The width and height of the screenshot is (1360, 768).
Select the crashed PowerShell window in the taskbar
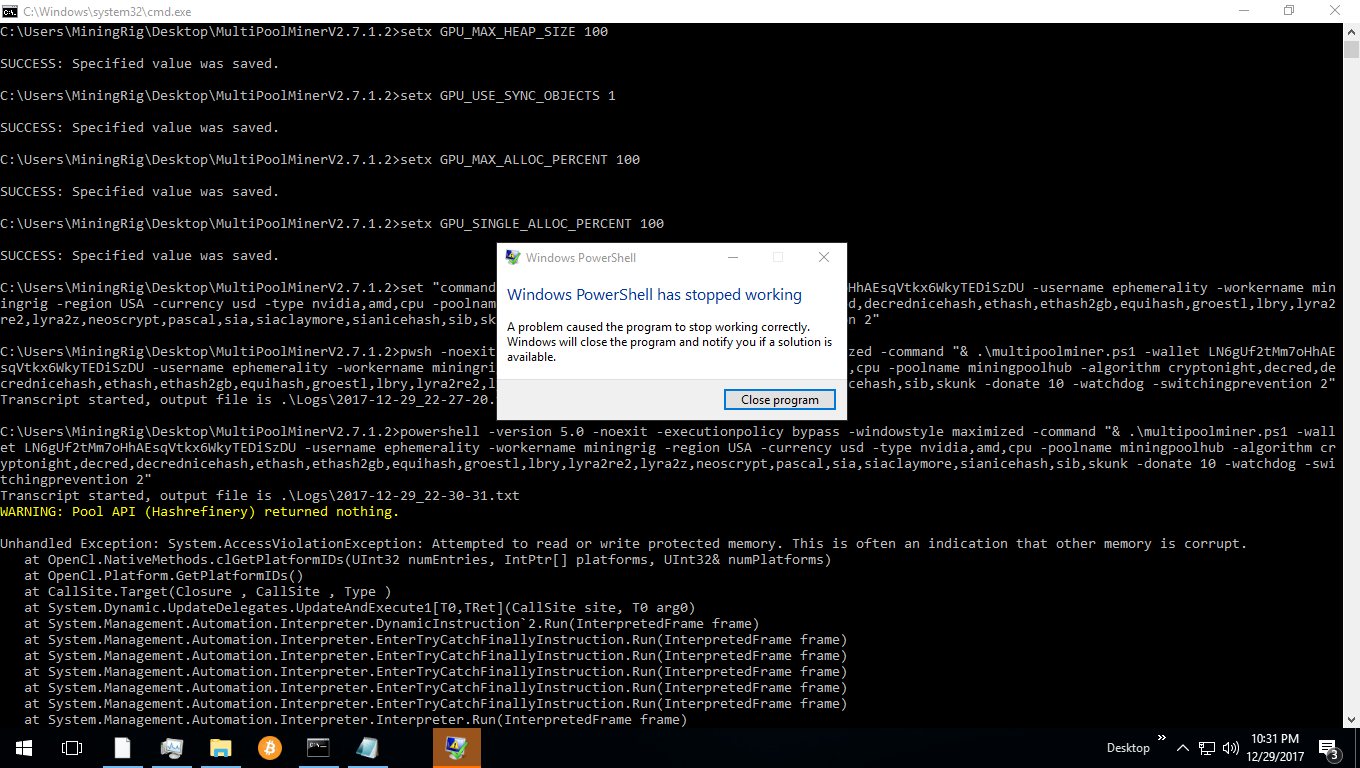(x=456, y=747)
